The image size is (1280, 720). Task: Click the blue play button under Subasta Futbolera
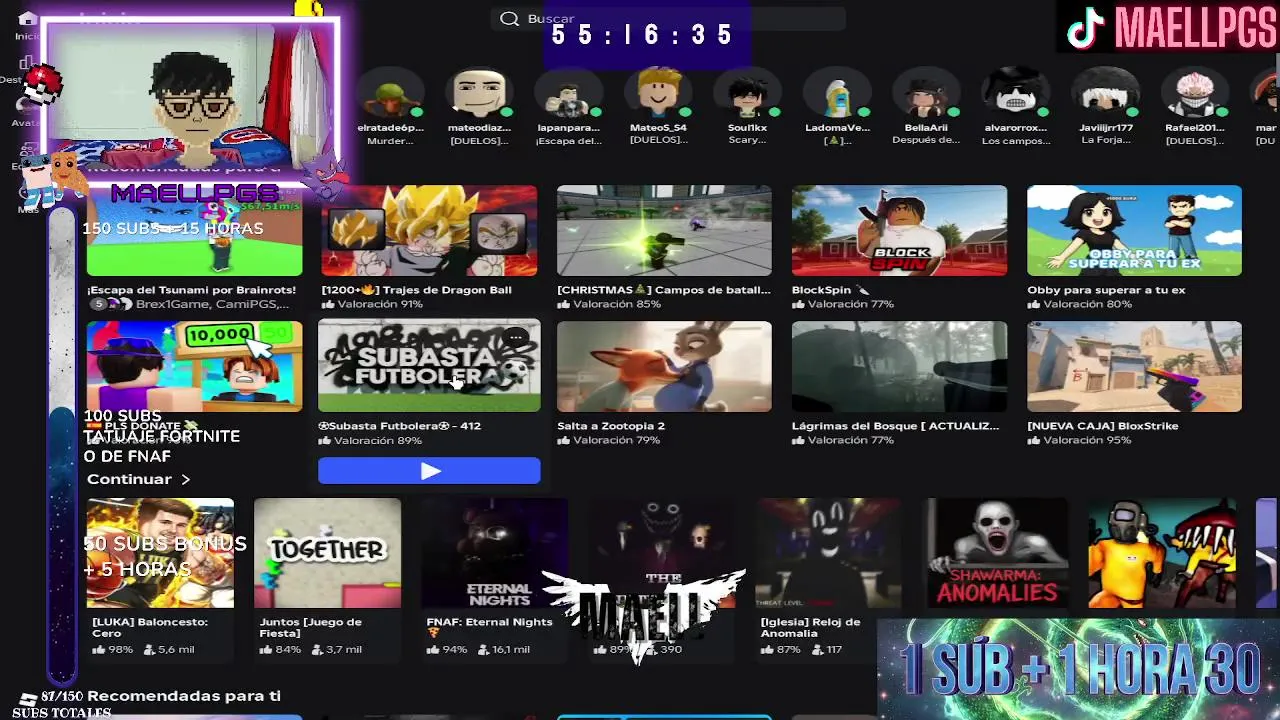(429, 471)
